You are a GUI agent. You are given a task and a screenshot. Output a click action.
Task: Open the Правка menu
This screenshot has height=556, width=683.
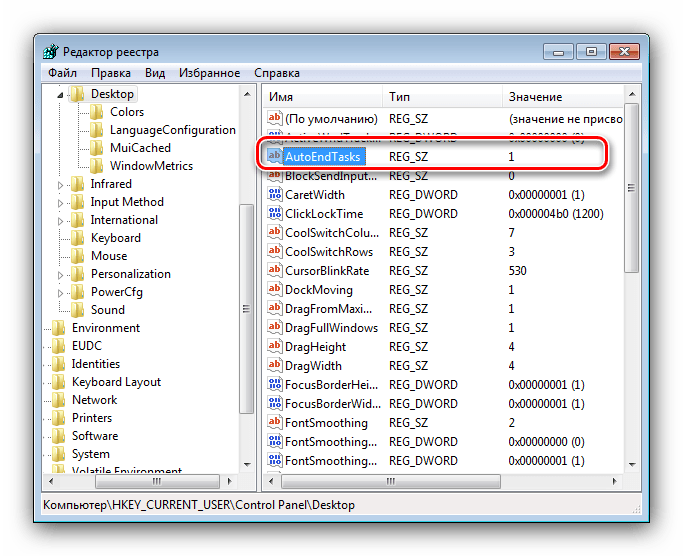pyautogui.click(x=111, y=73)
